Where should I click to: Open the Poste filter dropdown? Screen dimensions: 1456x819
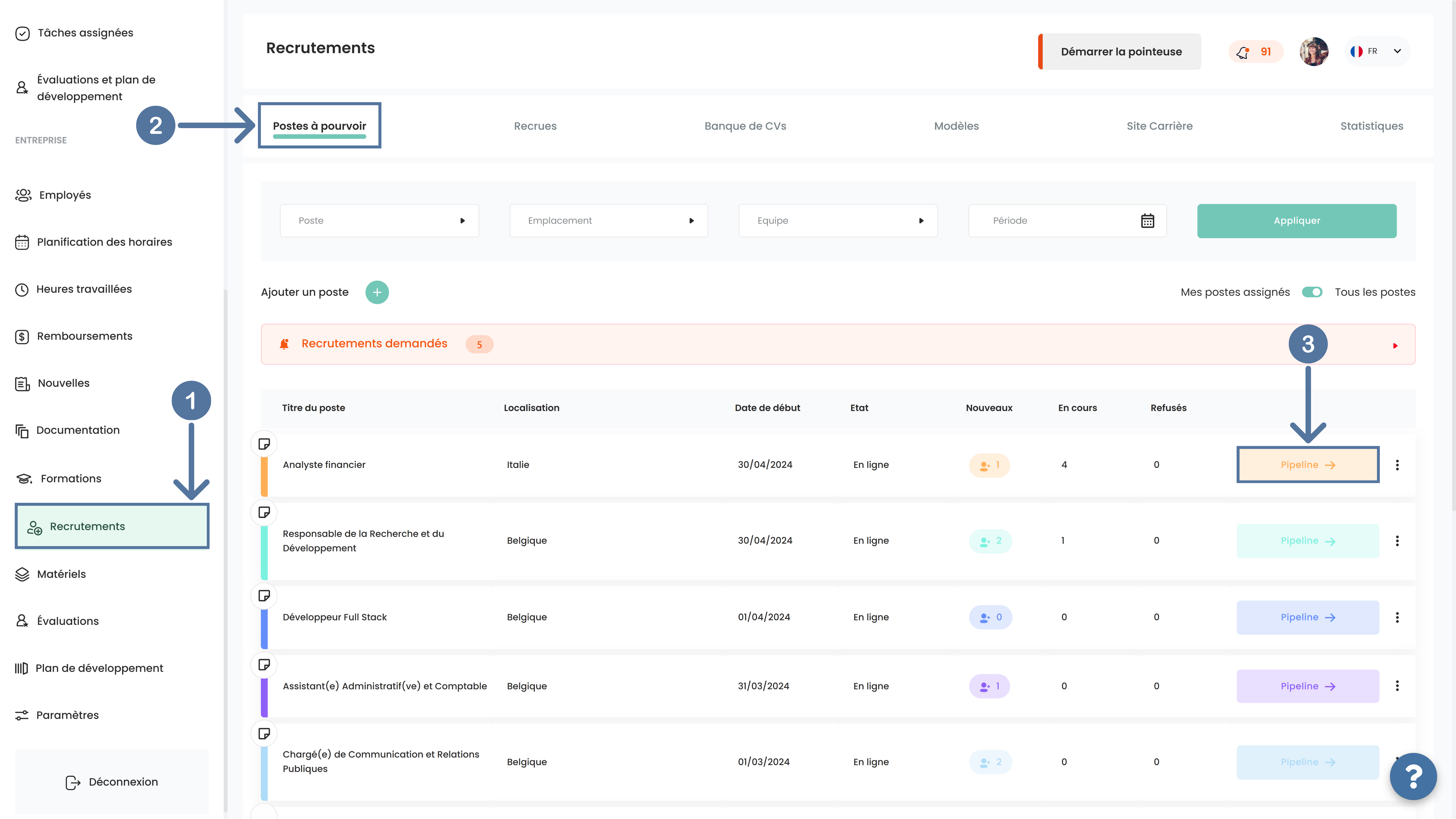(379, 221)
